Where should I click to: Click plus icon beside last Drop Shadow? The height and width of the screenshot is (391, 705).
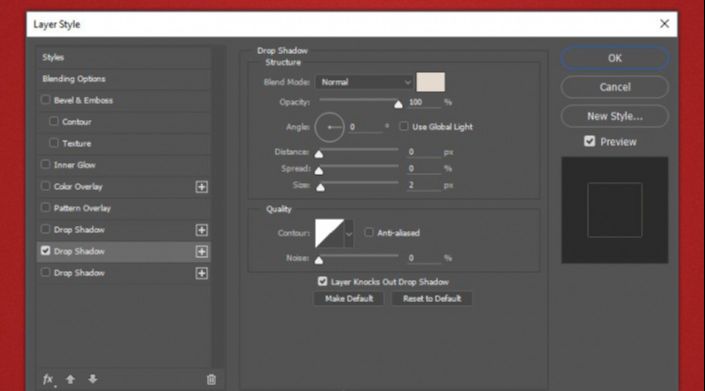[x=201, y=273]
